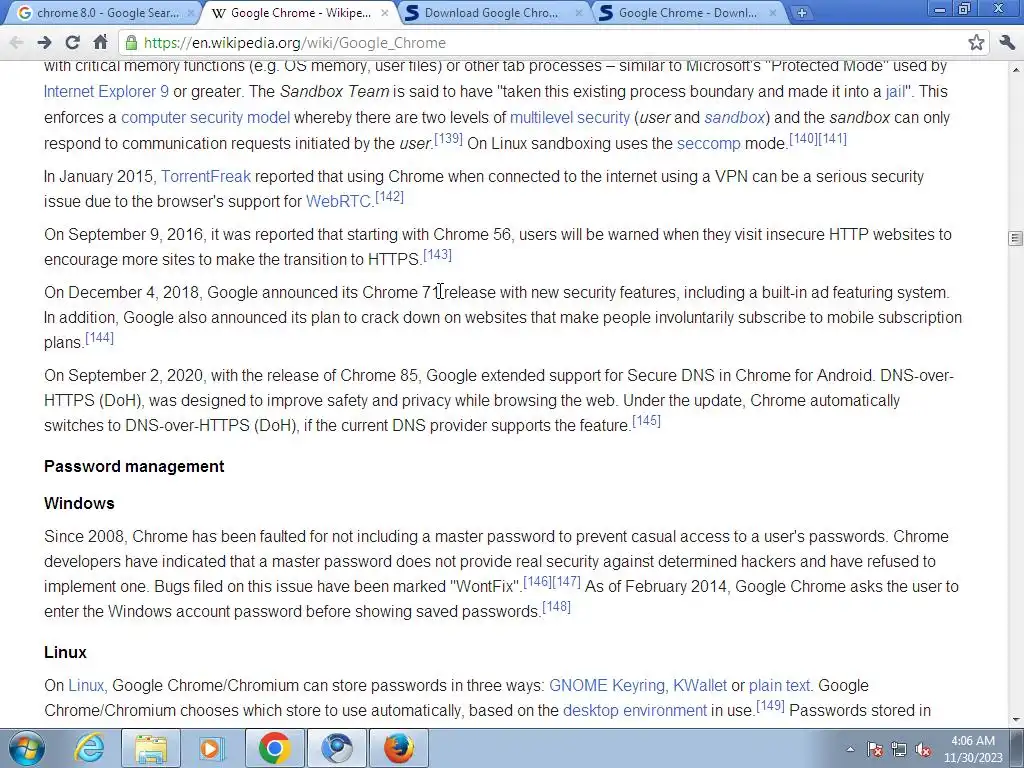Close the Download Google Chrome tab

pos(579,13)
